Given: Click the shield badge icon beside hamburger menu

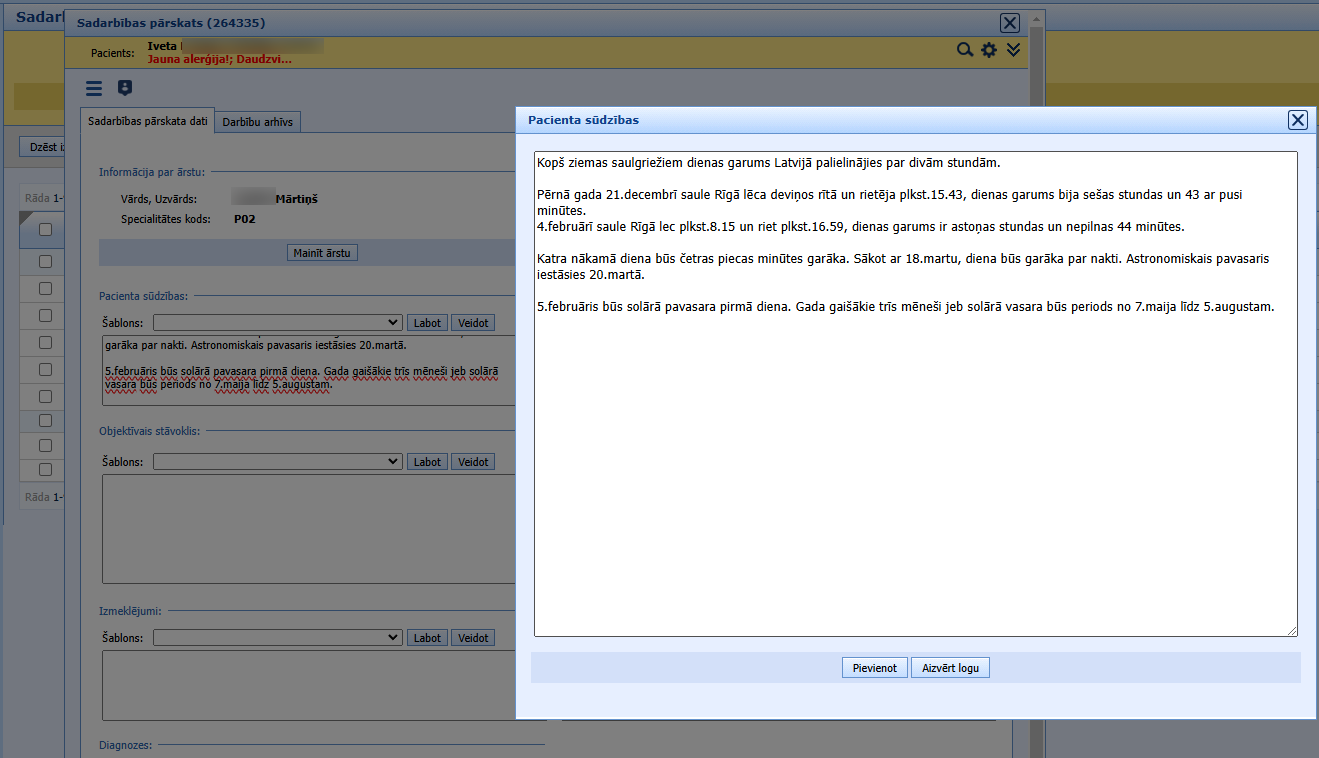Looking at the screenshot, I should [x=125, y=88].
